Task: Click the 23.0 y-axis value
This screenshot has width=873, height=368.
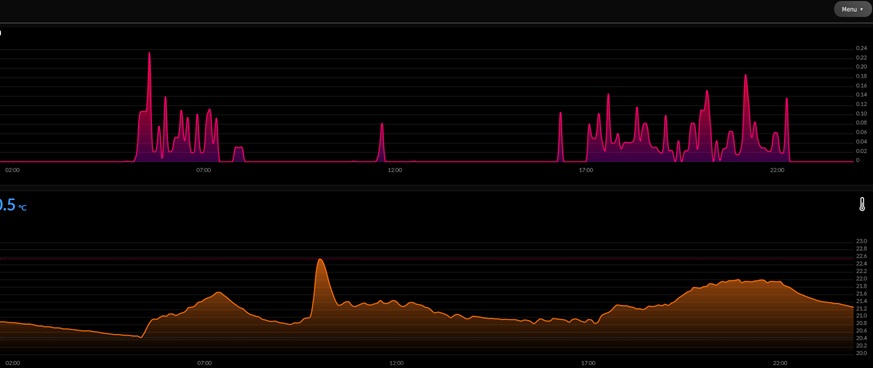Action: click(x=861, y=241)
